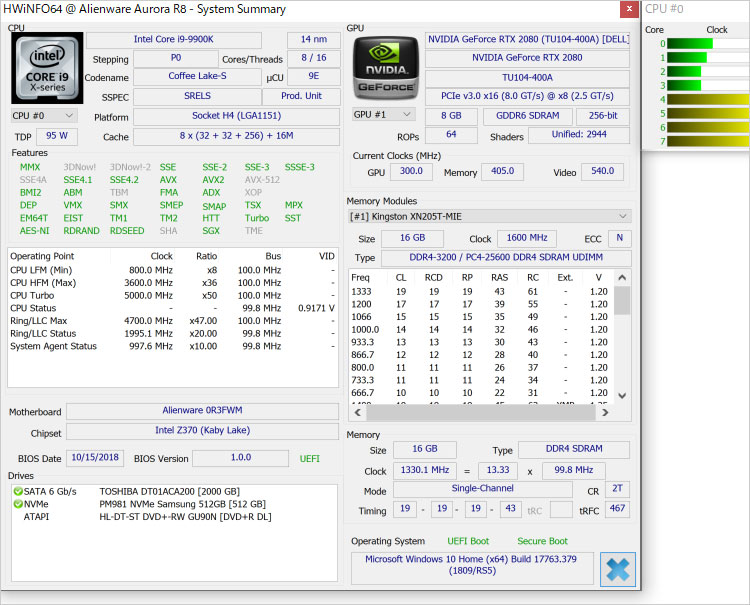The width and height of the screenshot is (750, 605).
Task: Click the 95 W TDP field
Action: tap(57, 136)
